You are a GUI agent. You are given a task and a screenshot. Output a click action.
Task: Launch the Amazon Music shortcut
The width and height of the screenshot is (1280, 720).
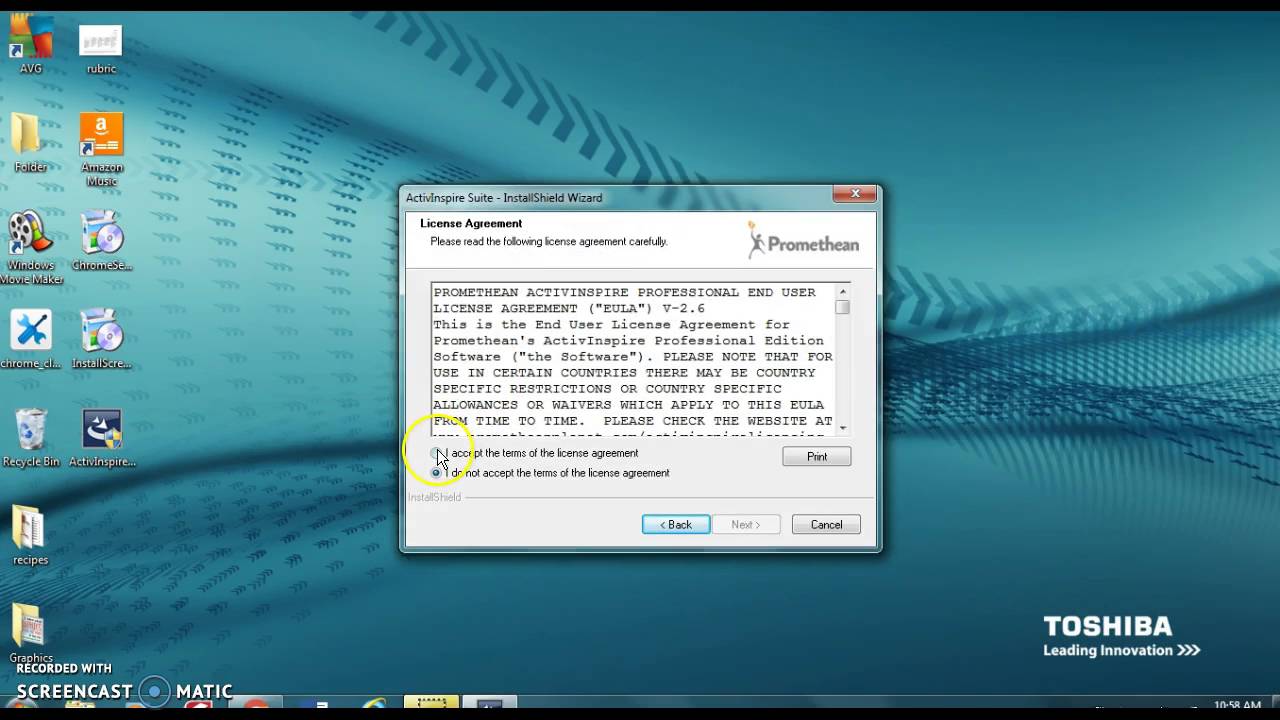tap(101, 150)
